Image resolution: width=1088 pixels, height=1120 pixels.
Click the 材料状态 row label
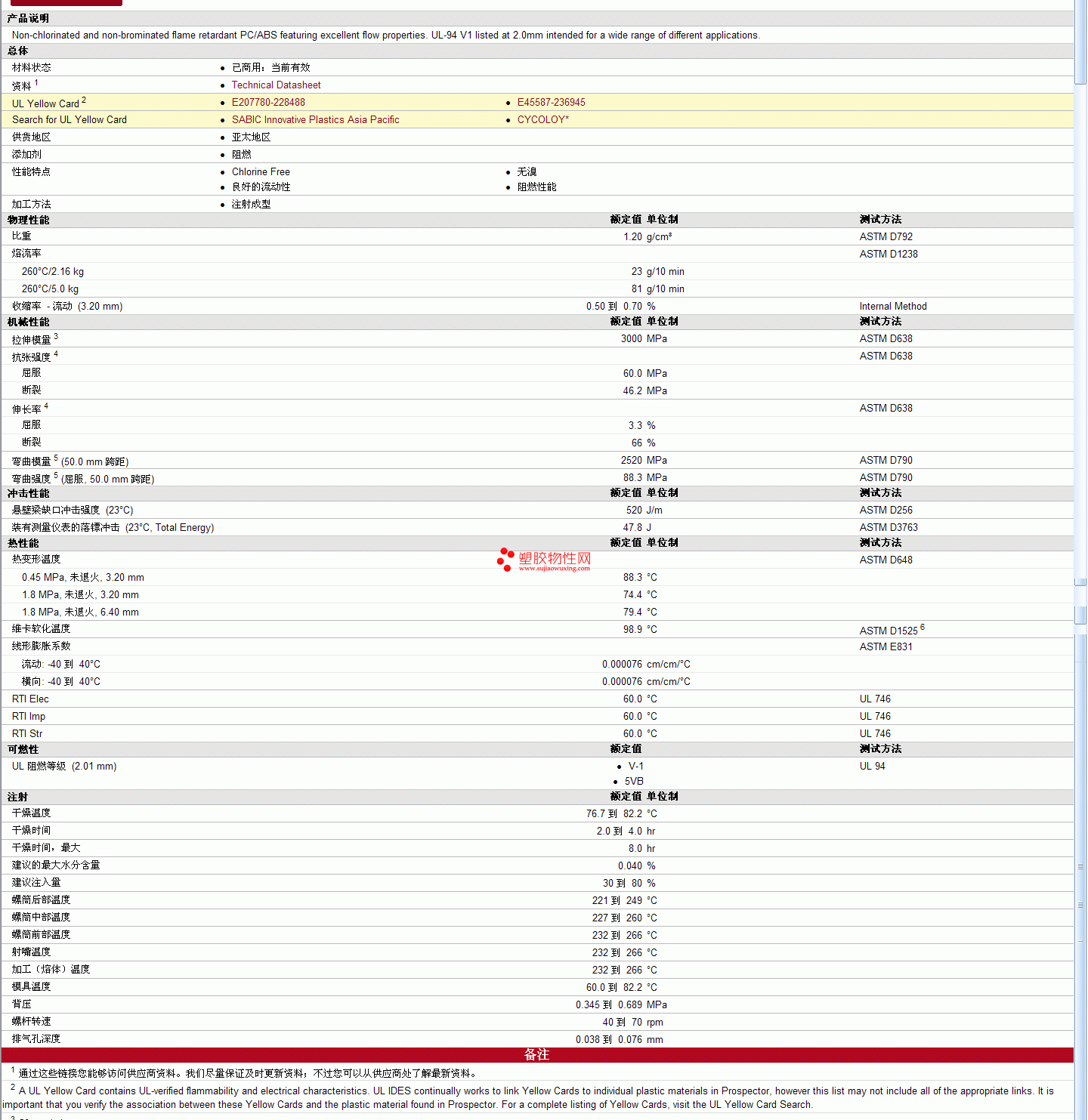pyautogui.click(x=32, y=68)
